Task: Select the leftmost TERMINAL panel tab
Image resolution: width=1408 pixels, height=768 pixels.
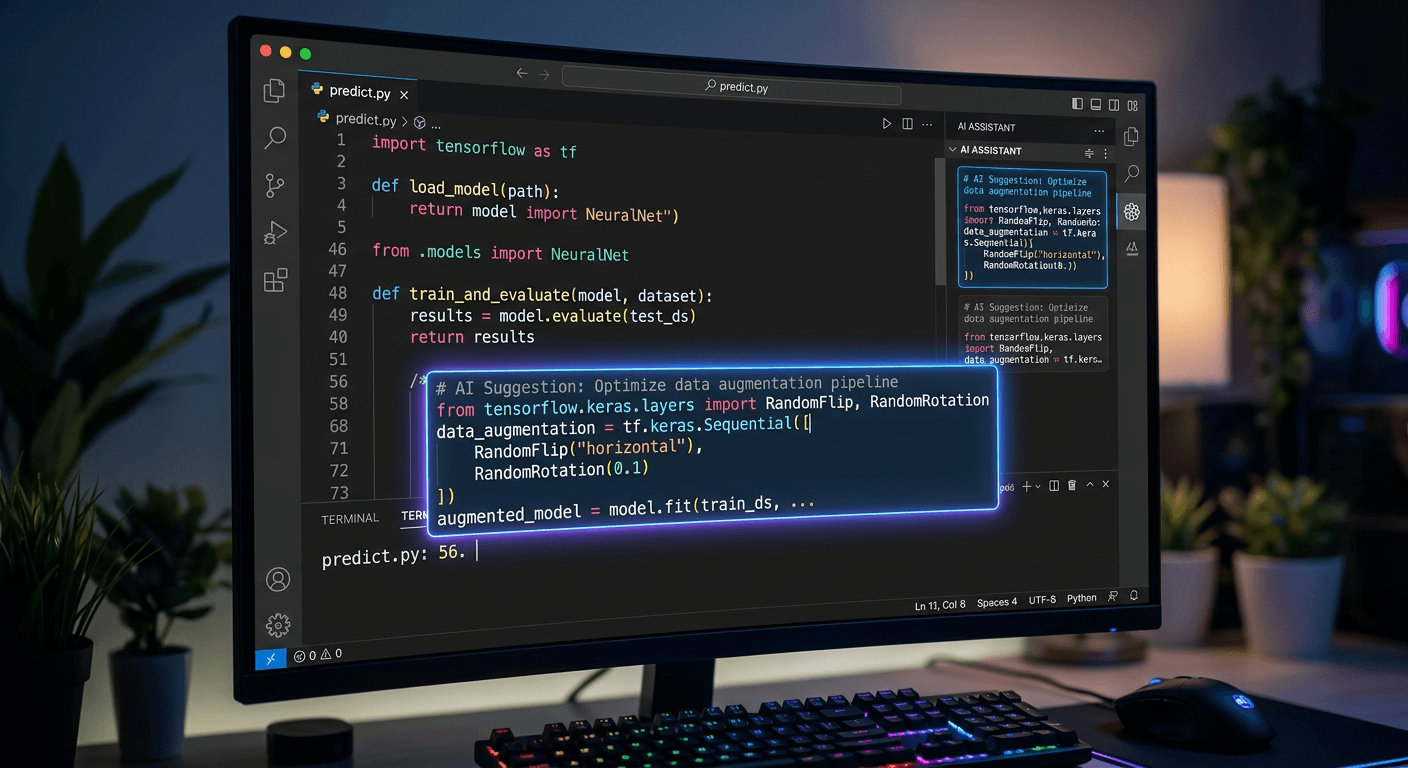Action: click(350, 519)
